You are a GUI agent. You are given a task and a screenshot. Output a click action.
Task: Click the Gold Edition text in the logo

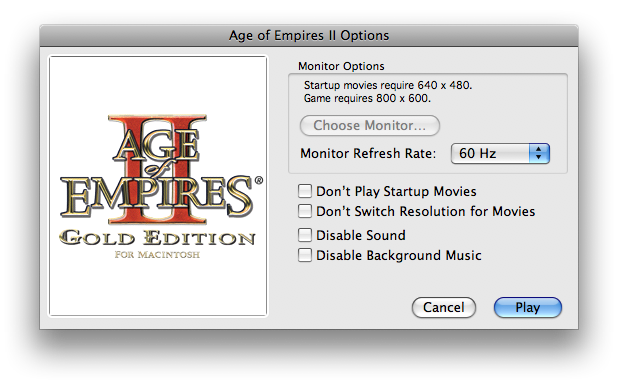click(x=157, y=238)
